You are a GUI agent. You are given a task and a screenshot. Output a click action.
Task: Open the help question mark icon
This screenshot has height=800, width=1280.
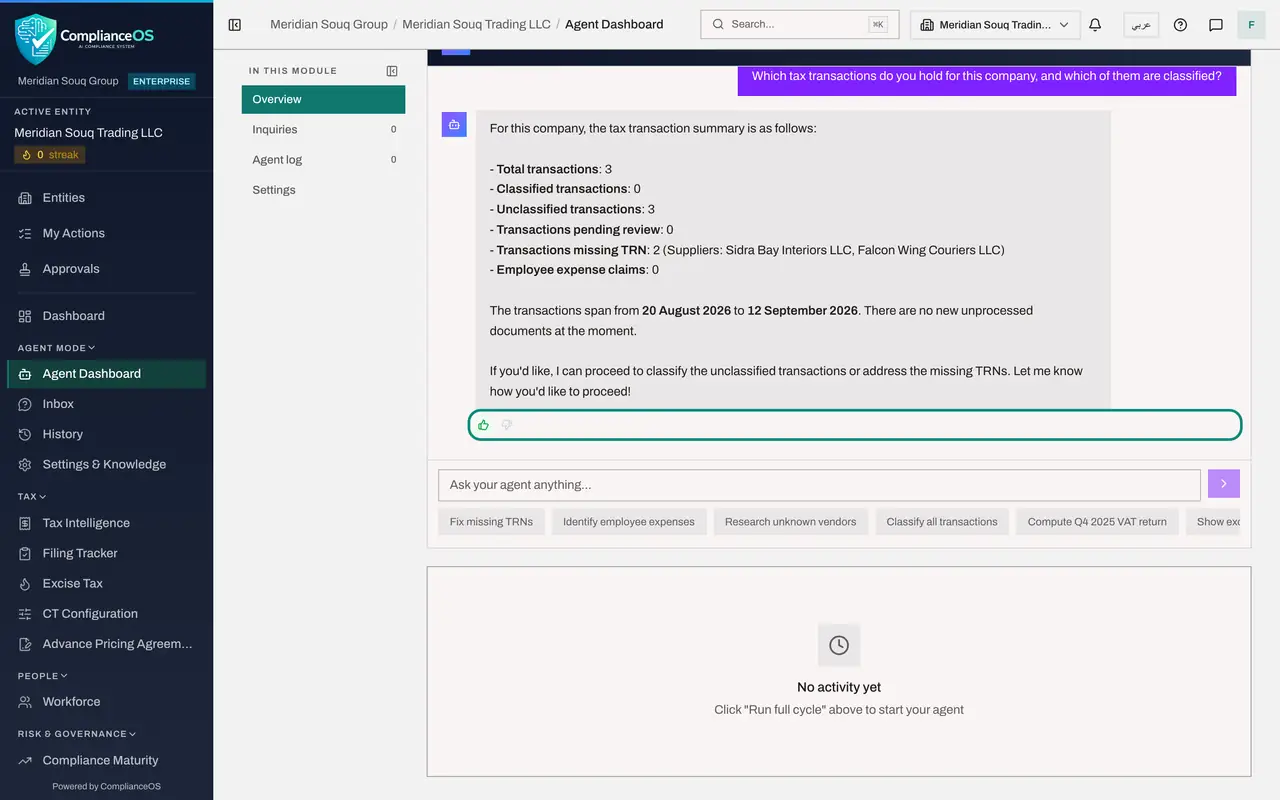click(1180, 24)
